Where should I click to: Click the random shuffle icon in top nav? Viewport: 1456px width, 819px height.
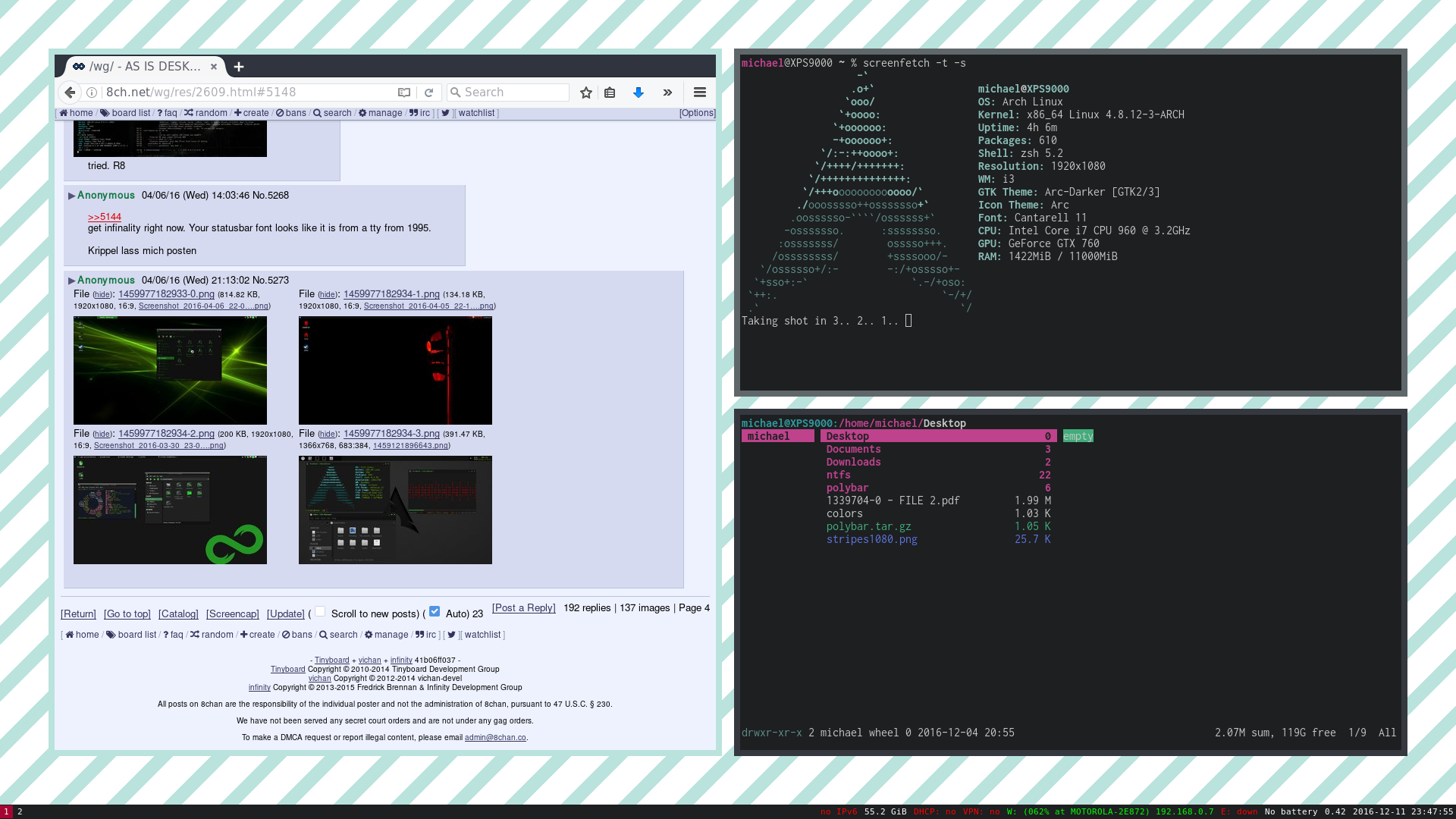188,113
